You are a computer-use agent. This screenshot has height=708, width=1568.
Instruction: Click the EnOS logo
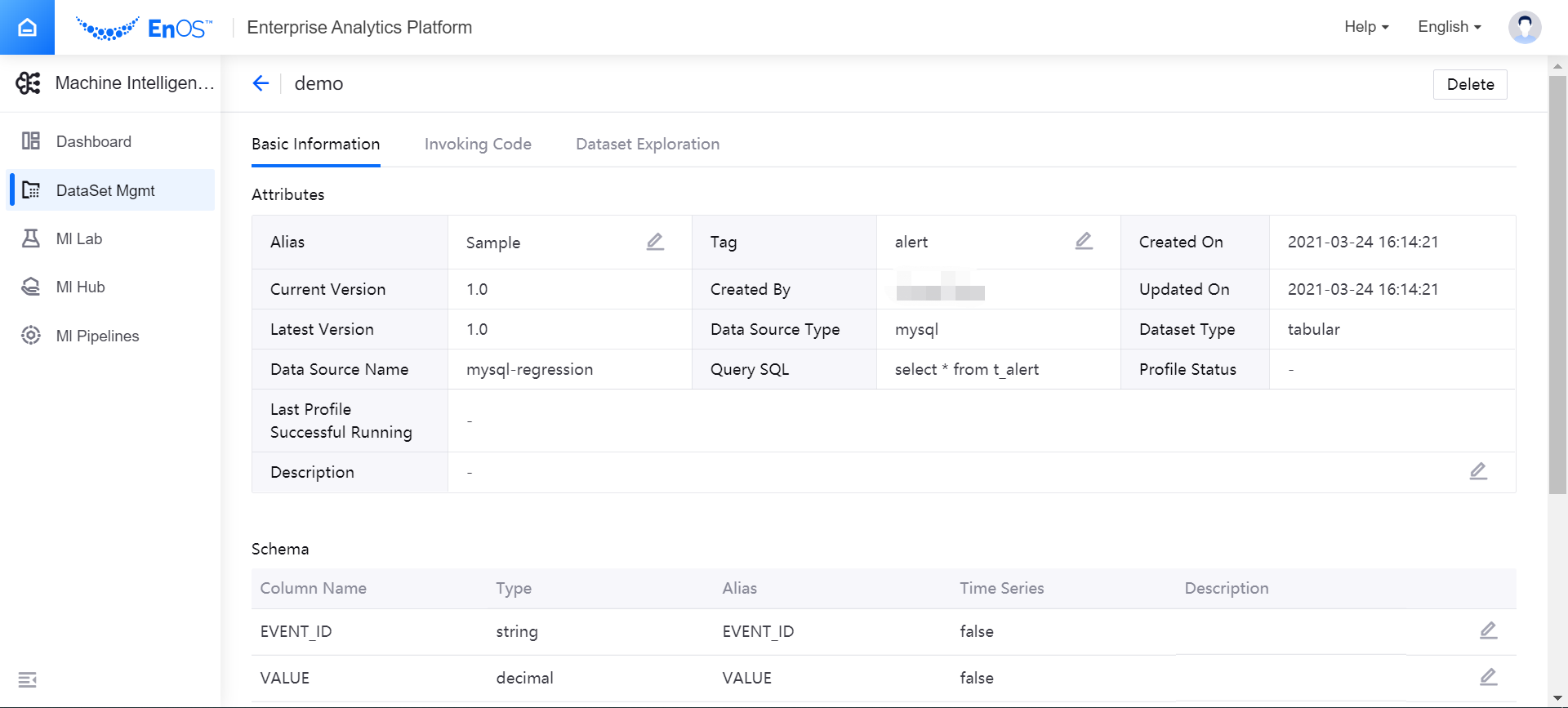tap(144, 29)
